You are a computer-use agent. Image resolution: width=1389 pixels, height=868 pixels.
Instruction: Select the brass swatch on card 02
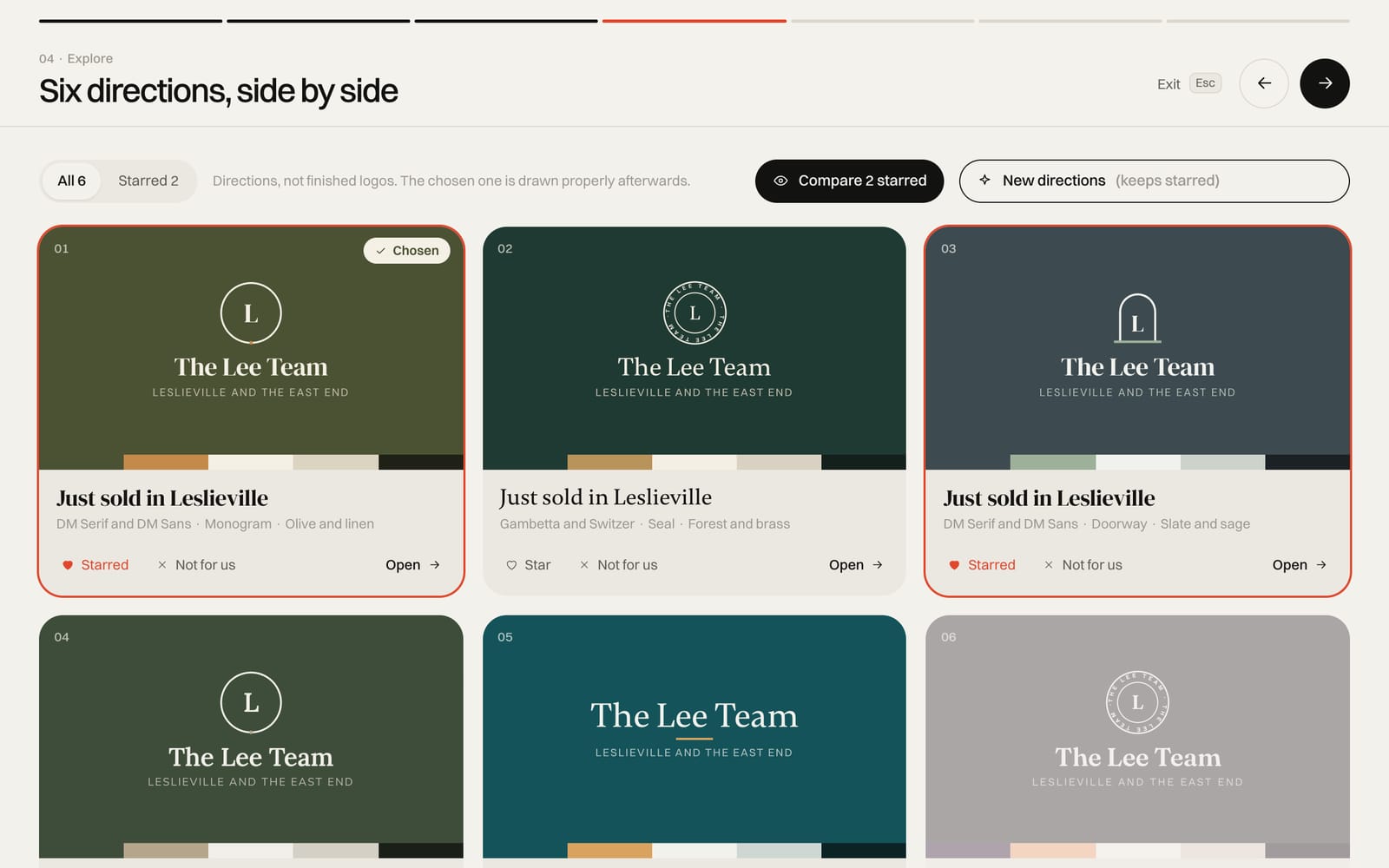pos(609,462)
